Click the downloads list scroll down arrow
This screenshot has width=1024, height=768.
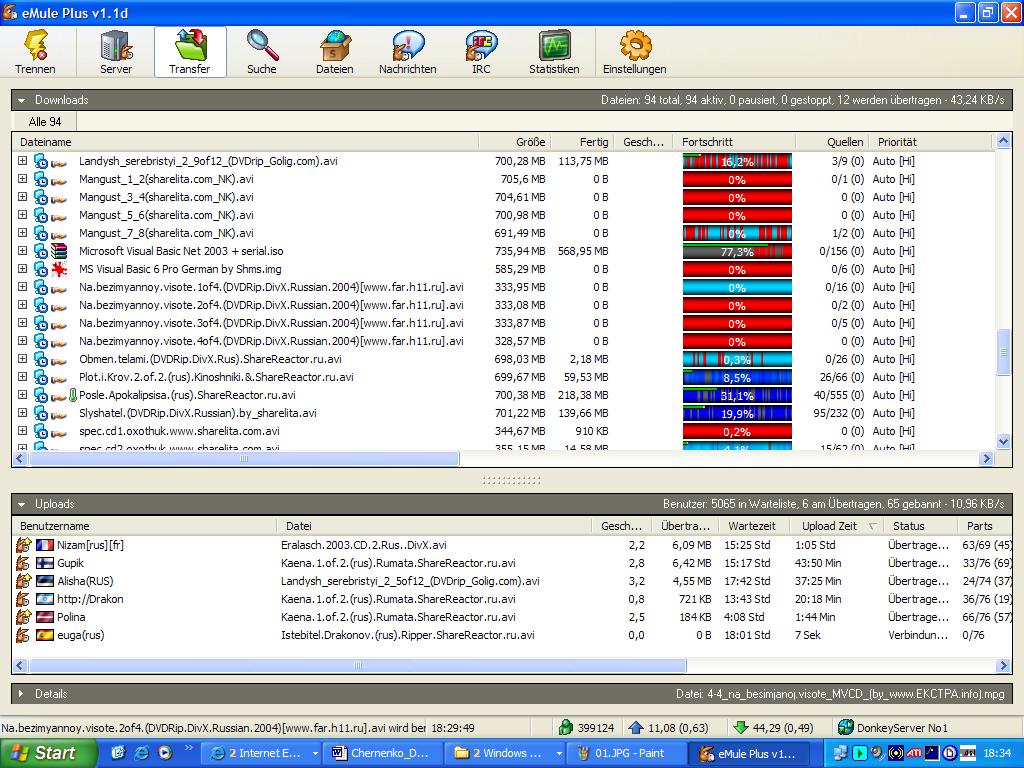point(1004,442)
